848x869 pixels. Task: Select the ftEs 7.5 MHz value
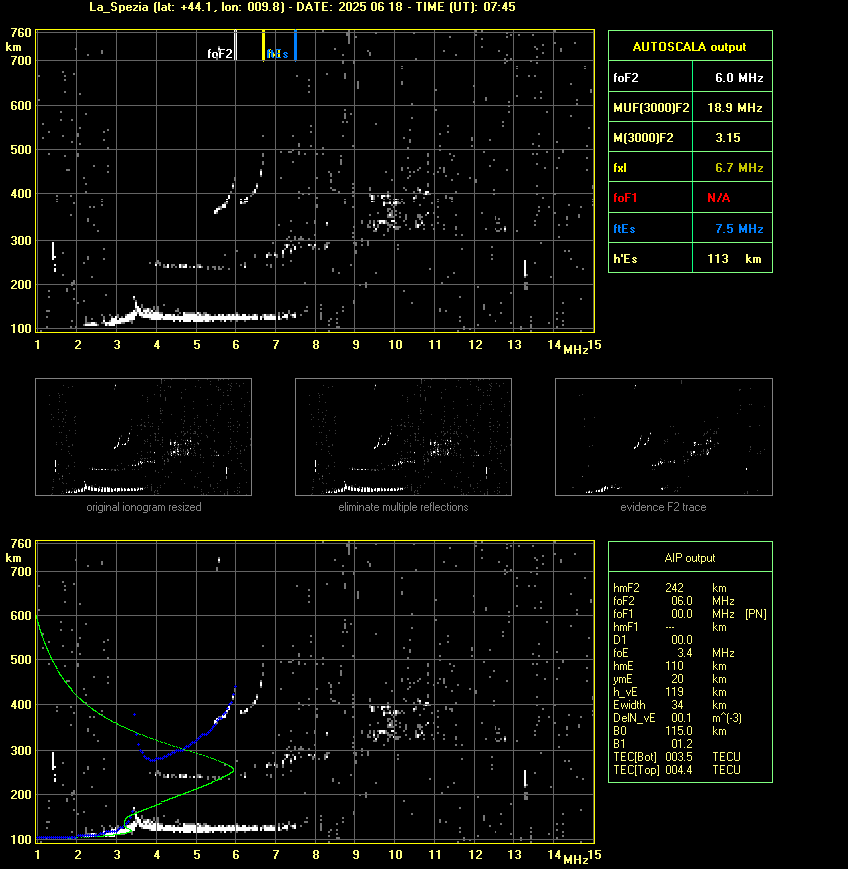739,229
